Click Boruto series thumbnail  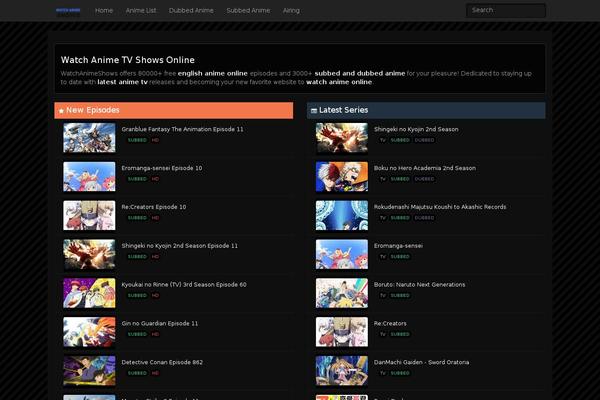[x=342, y=293]
